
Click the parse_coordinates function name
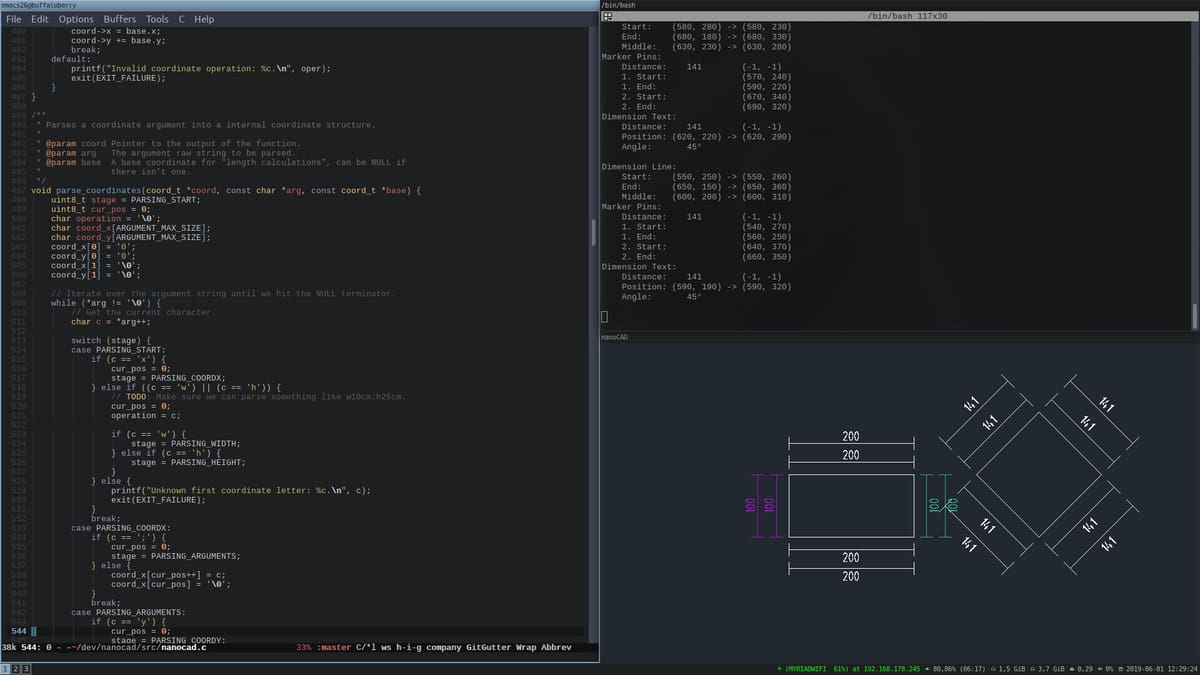(x=100, y=190)
